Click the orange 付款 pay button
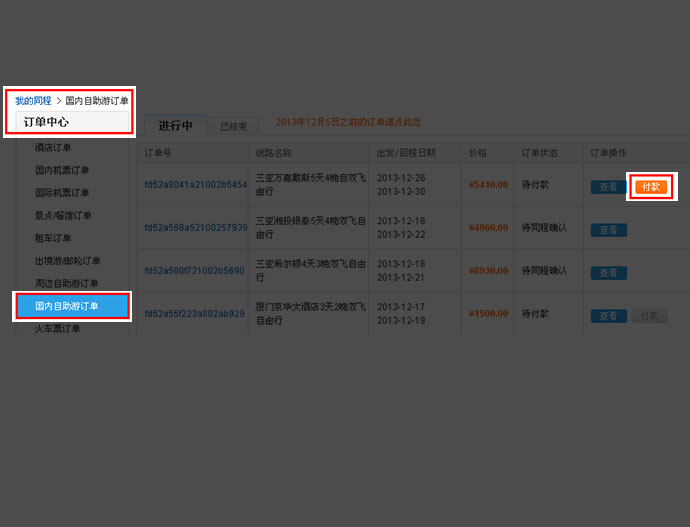This screenshot has width=690, height=527. (x=651, y=187)
